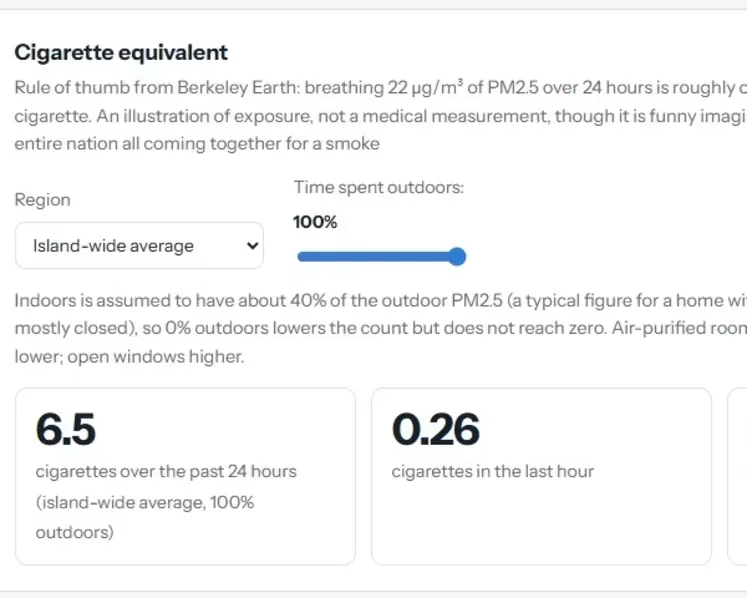Image resolution: width=747 pixels, height=598 pixels.
Task: Click the large 0.26 number
Action: pos(435,429)
